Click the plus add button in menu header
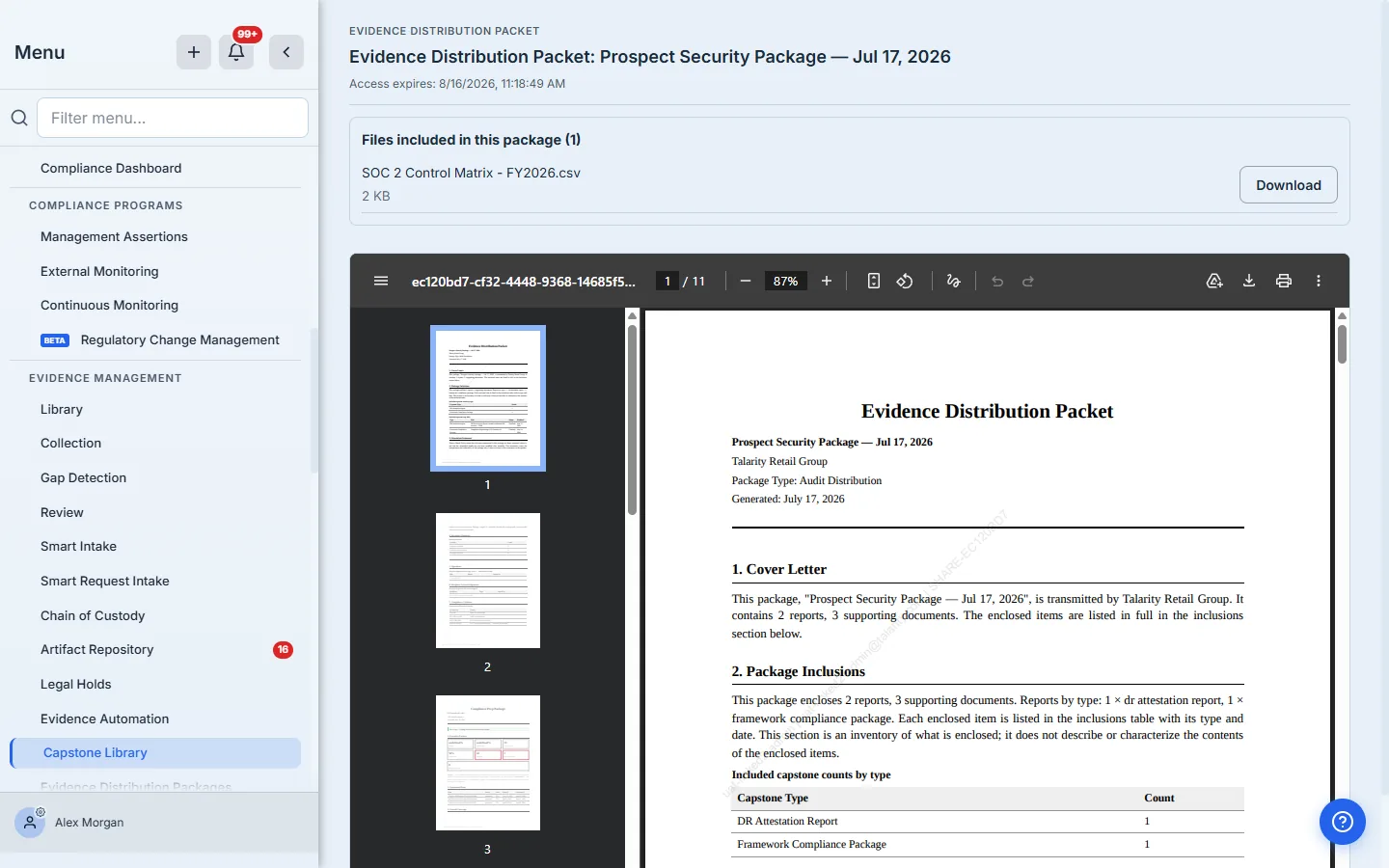The height and width of the screenshot is (868, 1389). click(194, 52)
